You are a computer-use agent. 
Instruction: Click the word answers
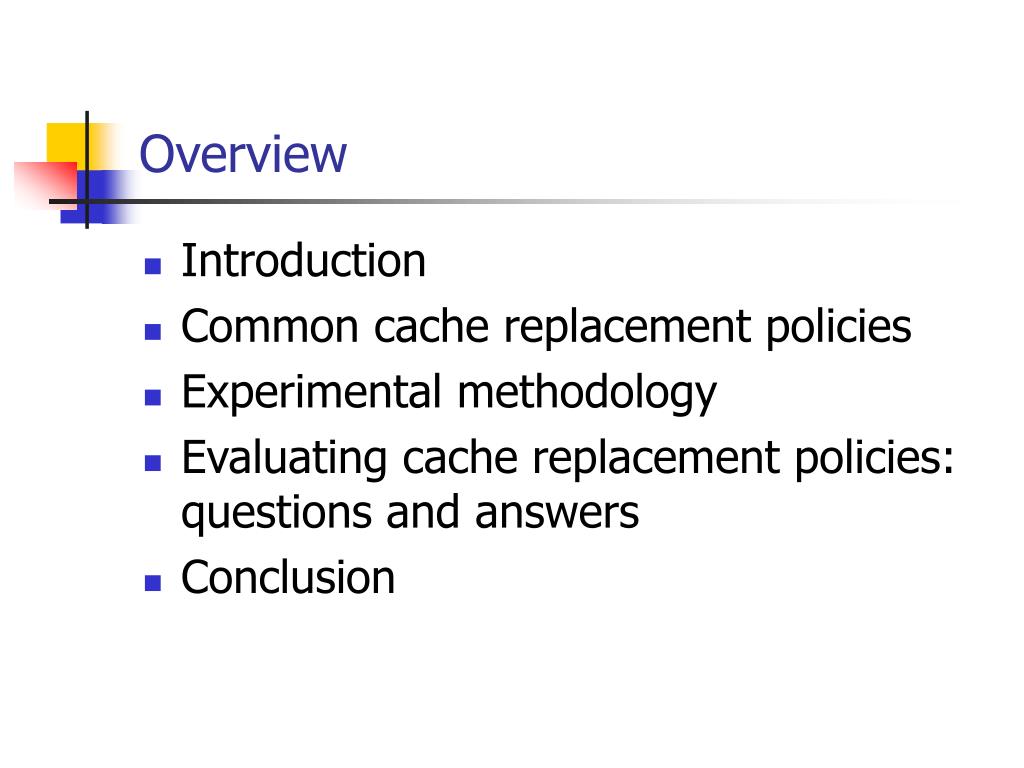(x=557, y=513)
